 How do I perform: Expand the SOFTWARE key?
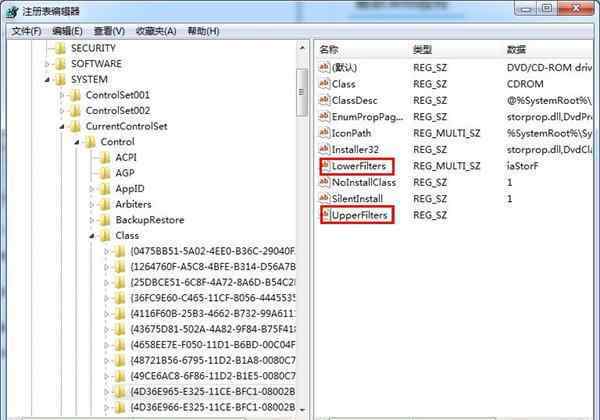click(47, 64)
